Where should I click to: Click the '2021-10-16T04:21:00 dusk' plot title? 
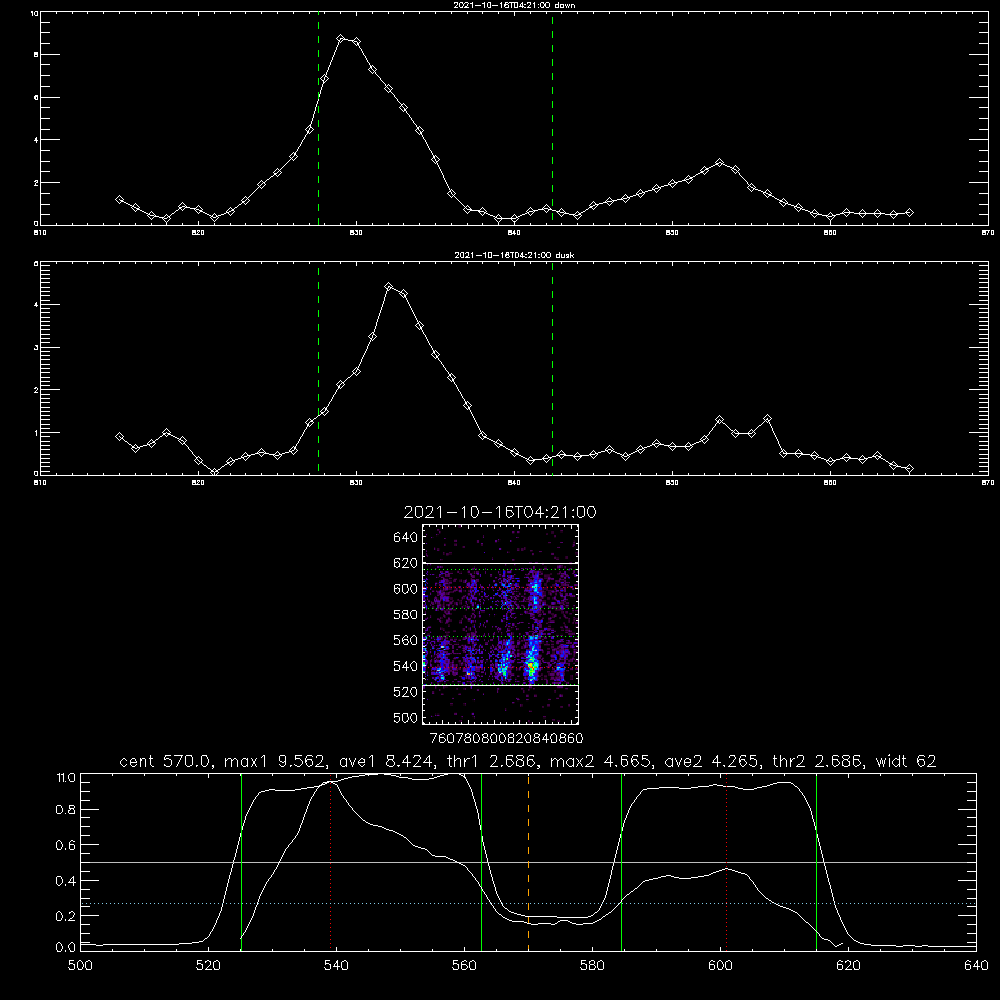(x=514, y=255)
